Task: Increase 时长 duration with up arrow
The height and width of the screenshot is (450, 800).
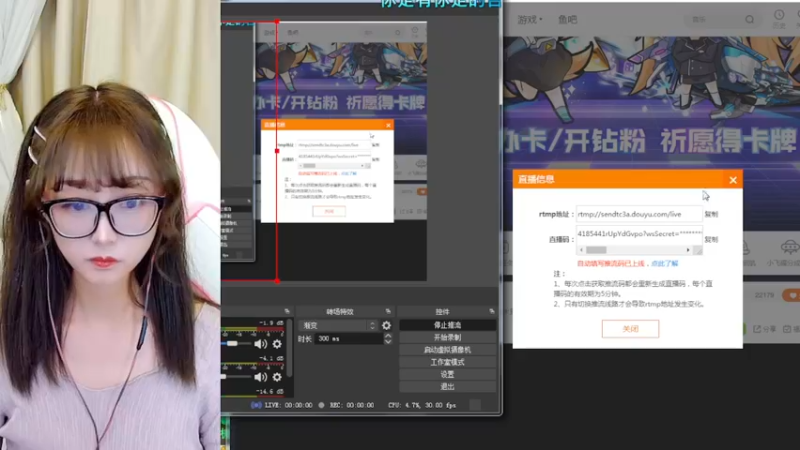Action: click(388, 336)
